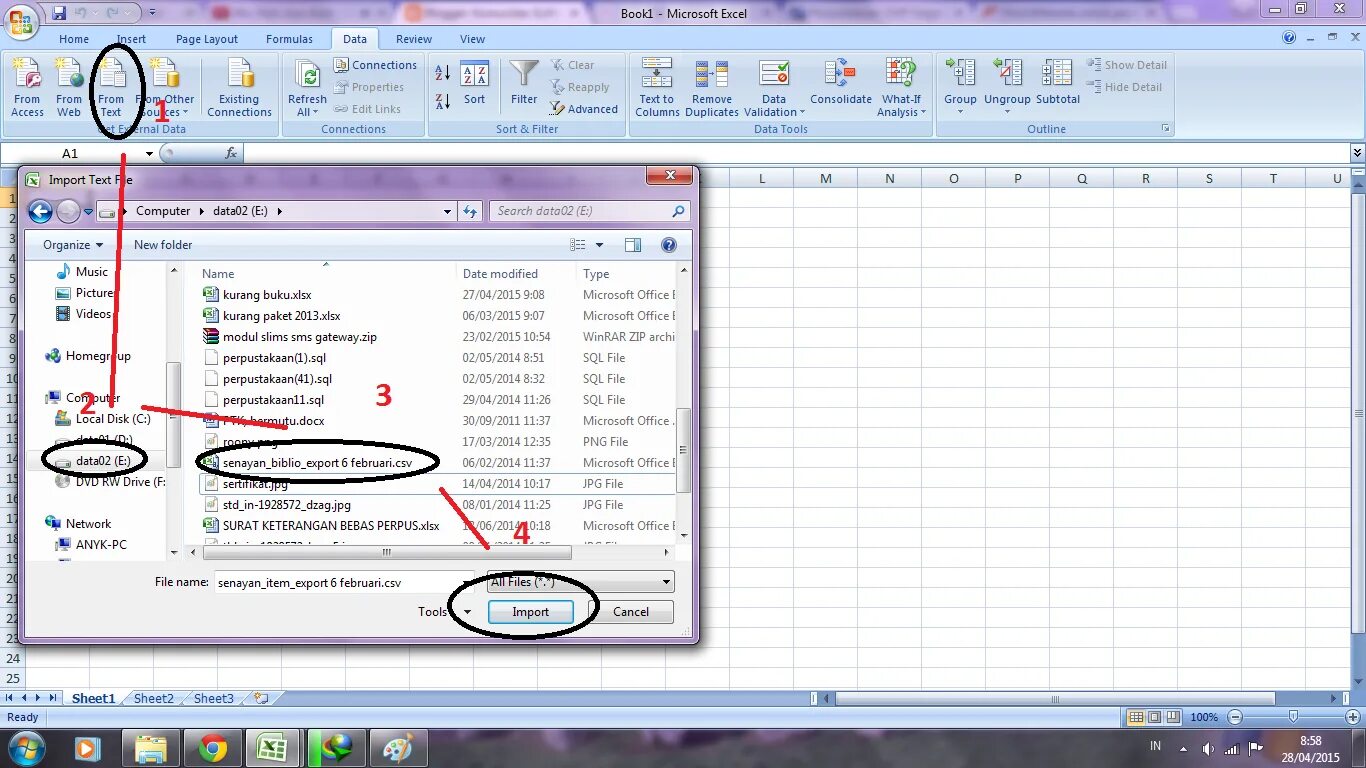Click Hide Detail in Outline group
Image resolution: width=1366 pixels, height=768 pixels.
1125,87
